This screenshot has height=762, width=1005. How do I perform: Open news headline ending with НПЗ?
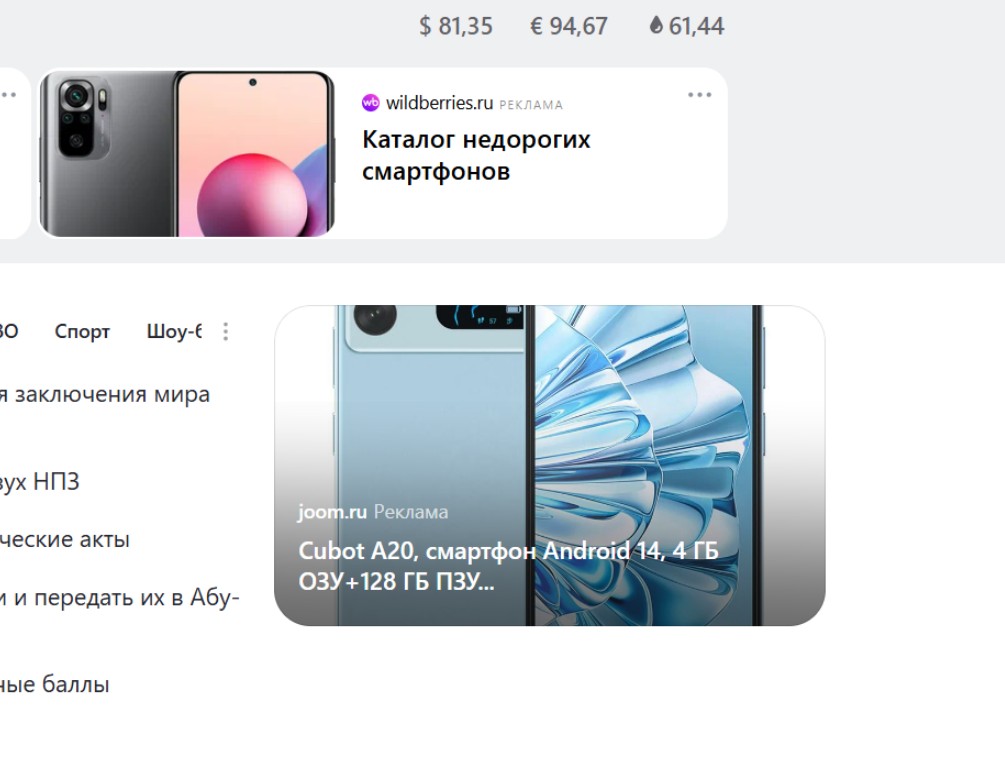[40, 481]
